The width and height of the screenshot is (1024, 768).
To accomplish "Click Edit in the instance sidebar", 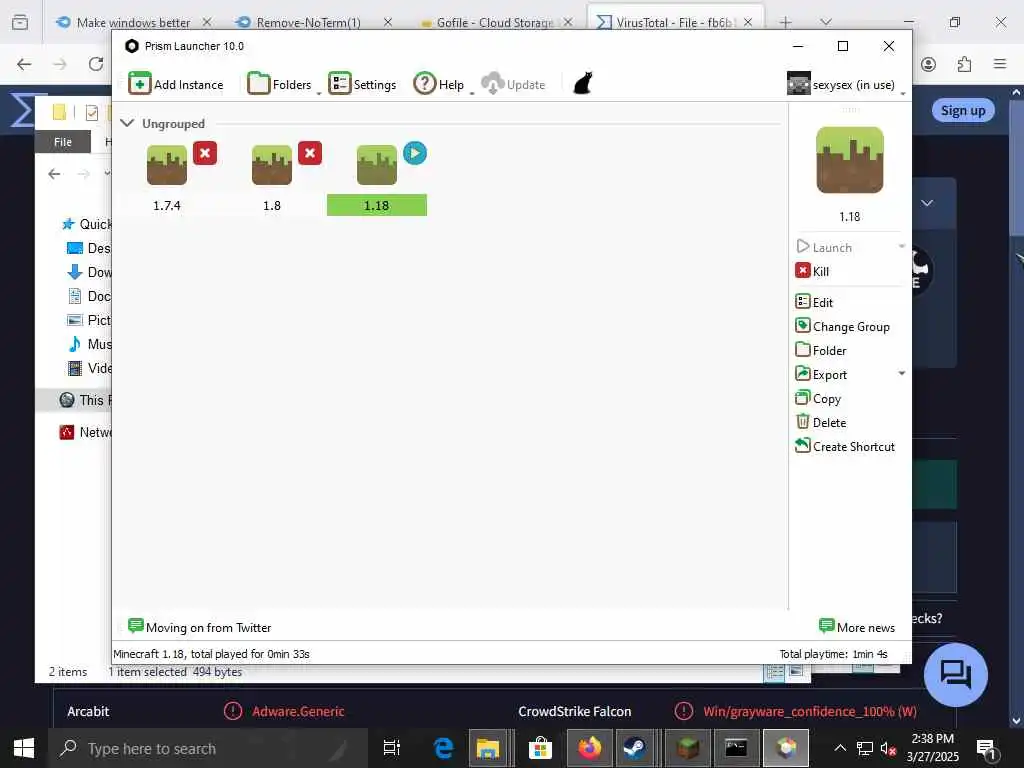I will point(814,302).
